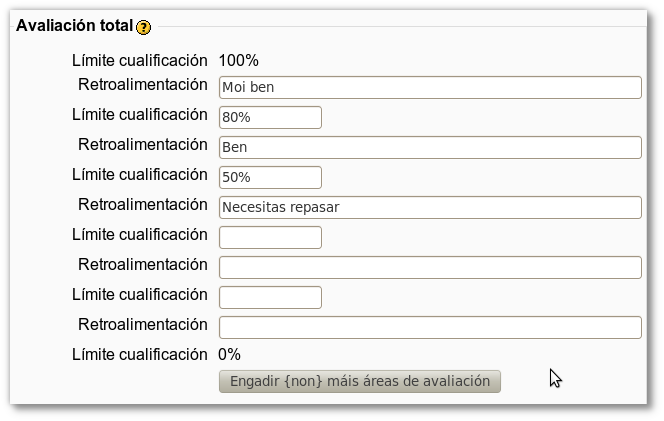
Task: Focus the last empty feedback field above 0%
Action: [x=429, y=327]
